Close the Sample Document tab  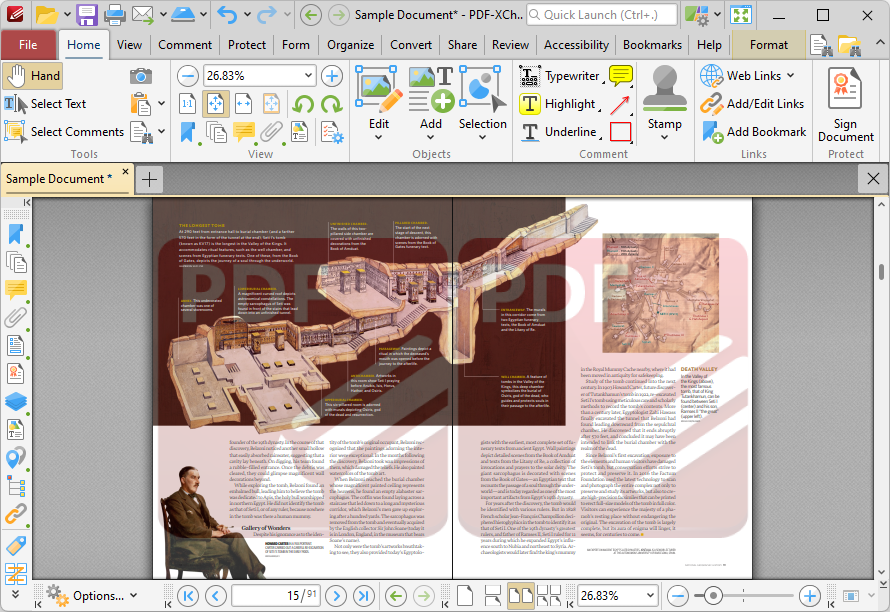point(125,171)
